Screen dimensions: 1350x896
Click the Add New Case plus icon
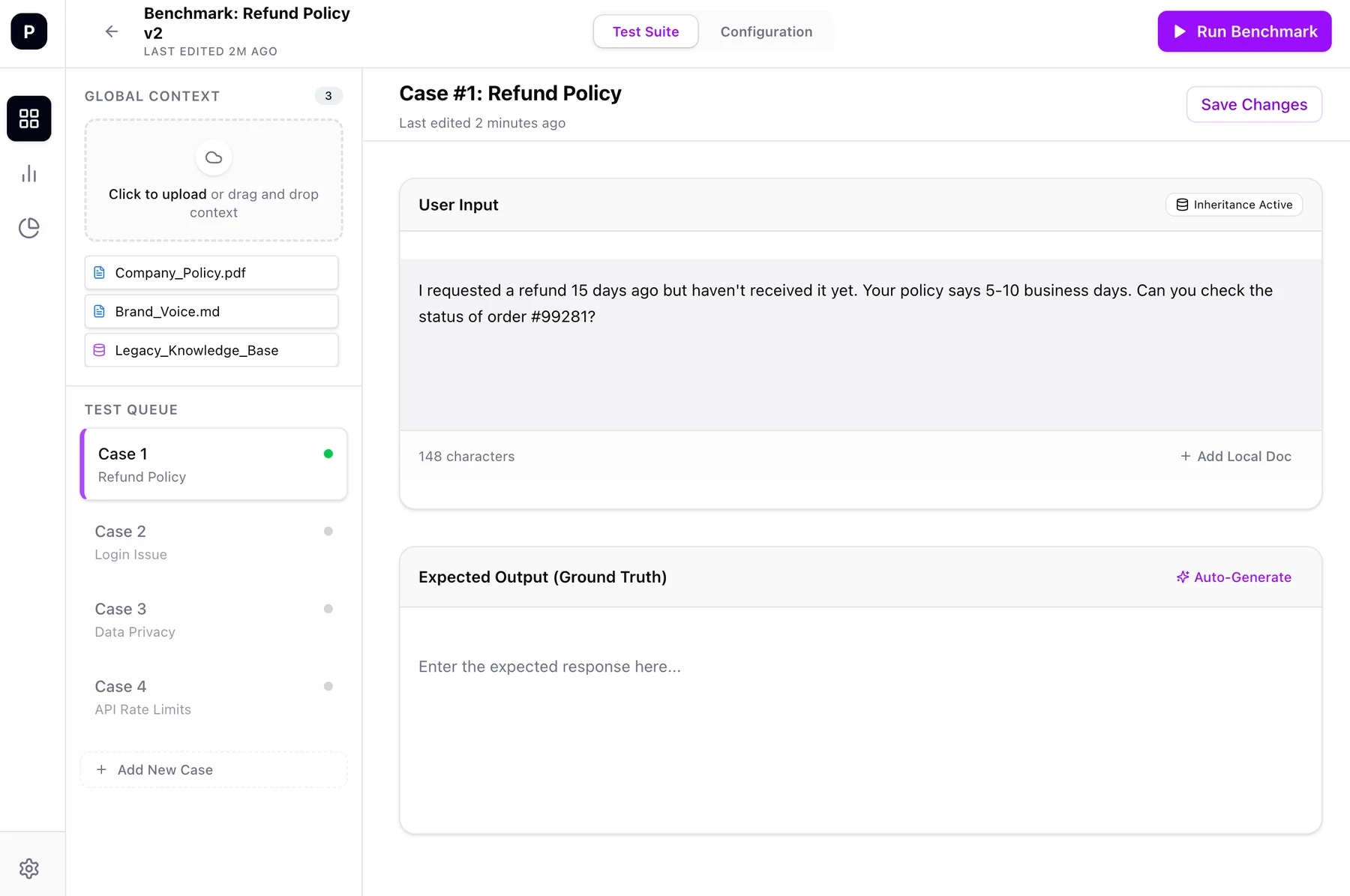(101, 769)
